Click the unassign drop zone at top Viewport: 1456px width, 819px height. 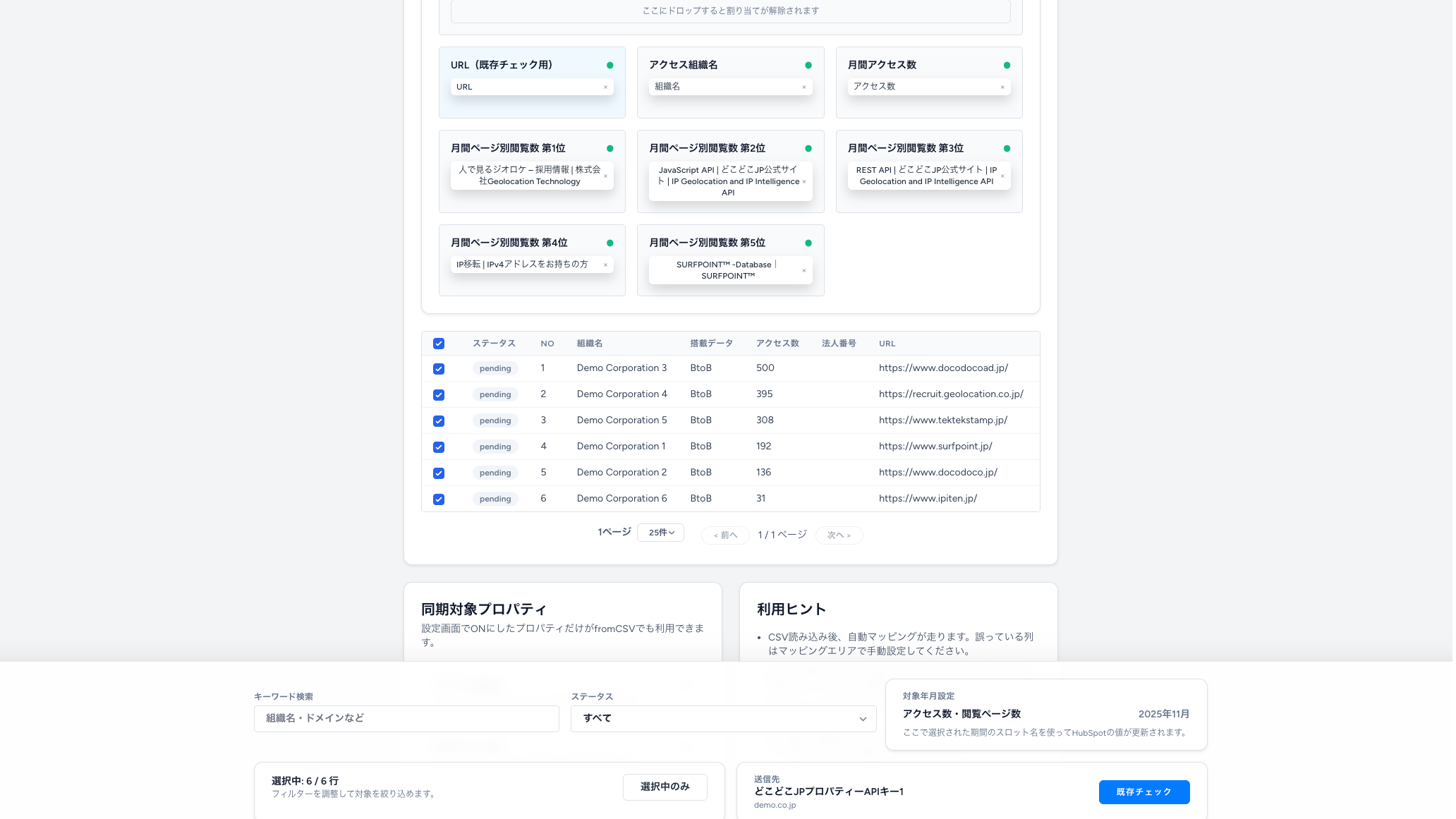pyautogui.click(x=730, y=11)
